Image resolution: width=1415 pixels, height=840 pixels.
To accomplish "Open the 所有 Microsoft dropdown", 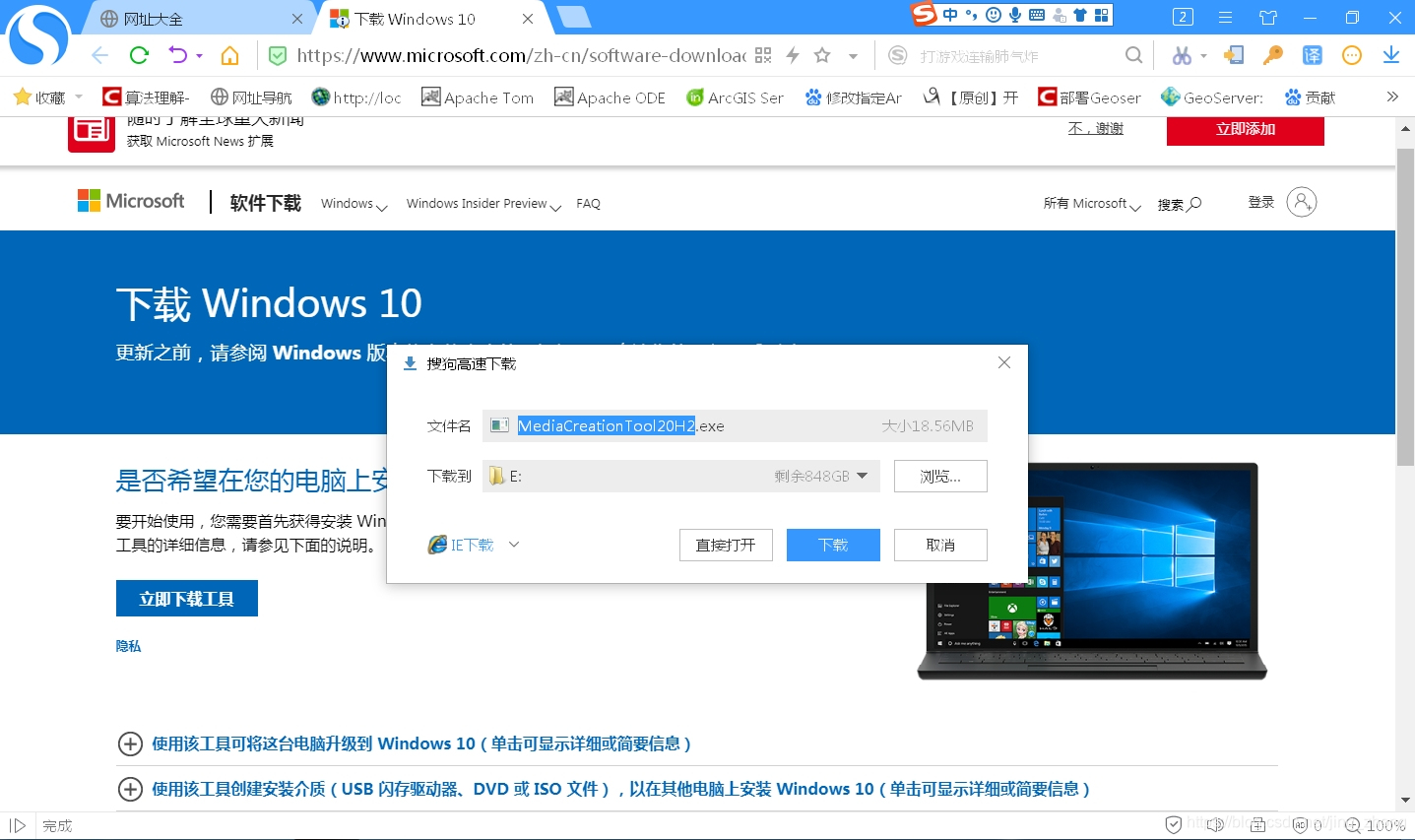I will tap(1092, 204).
